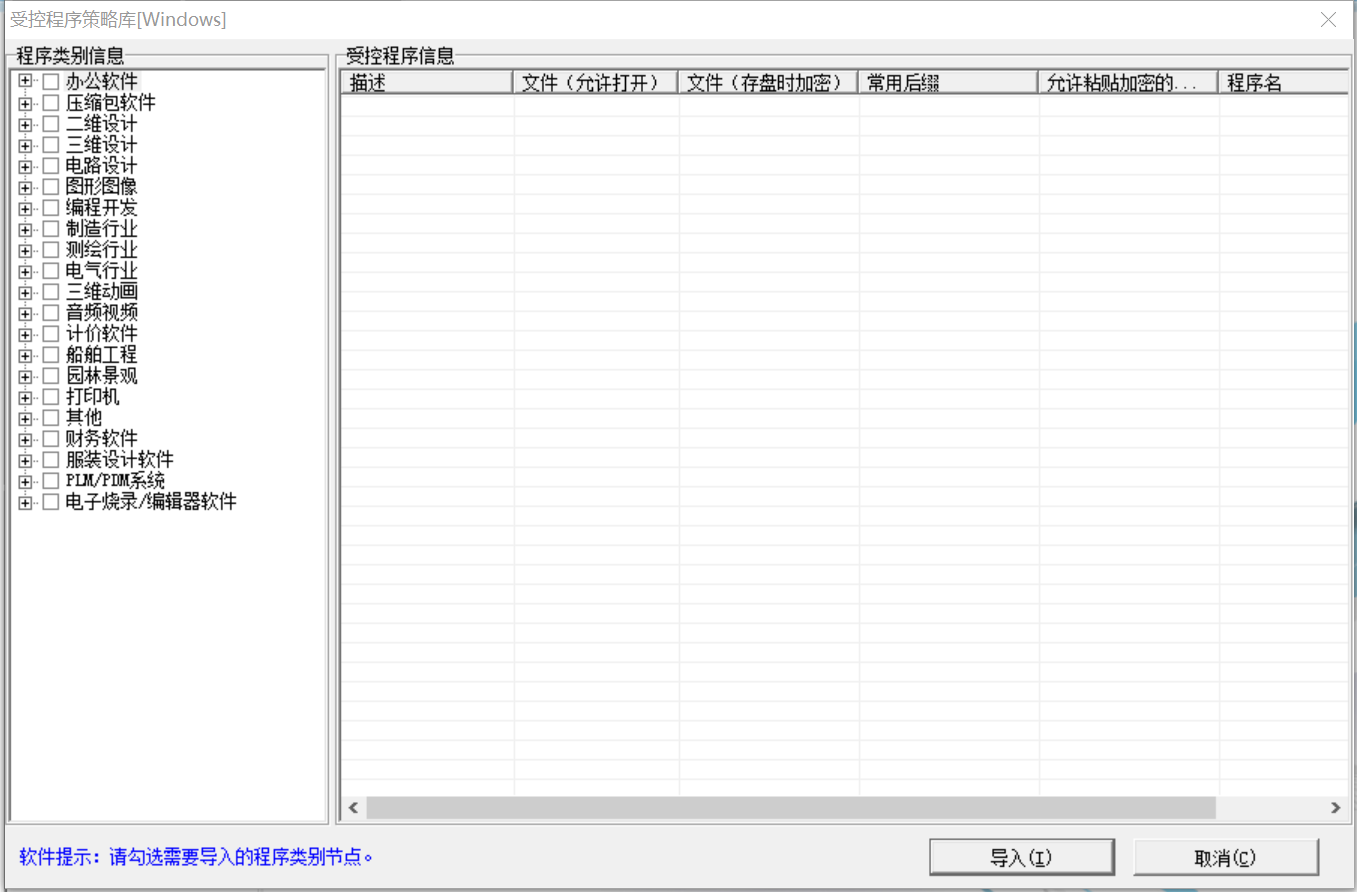Select the 编程开发 tree label
The width and height of the screenshot is (1357, 892).
[x=102, y=208]
